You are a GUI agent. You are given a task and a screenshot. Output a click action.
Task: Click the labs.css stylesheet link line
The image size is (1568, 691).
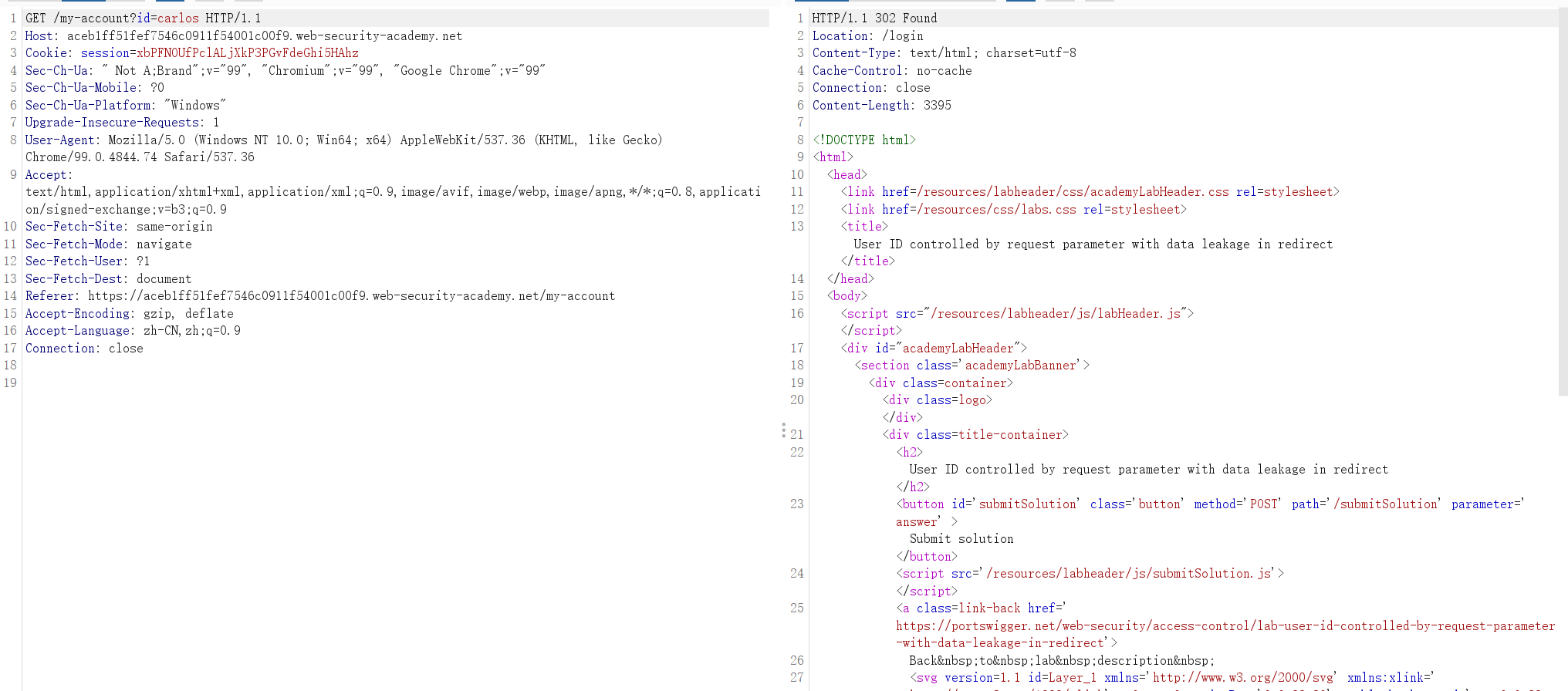(x=1014, y=209)
